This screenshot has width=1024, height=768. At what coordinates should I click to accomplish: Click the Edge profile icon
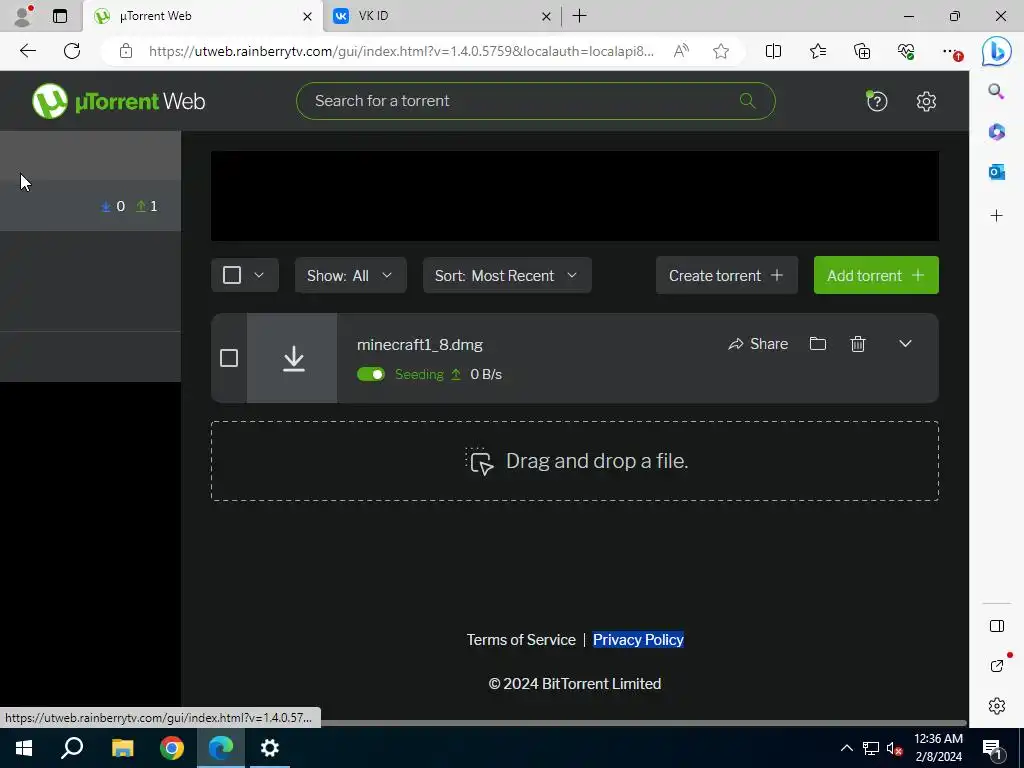coord(24,16)
